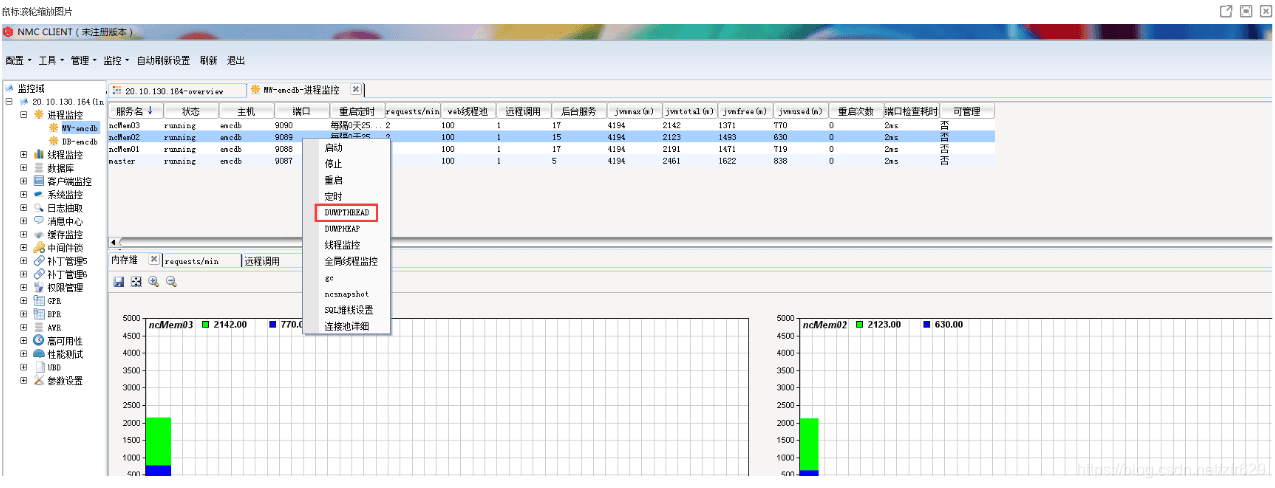The width and height of the screenshot is (1275, 488).
Task: Open the 监控 dropdown menu
Action: [x=116, y=61]
